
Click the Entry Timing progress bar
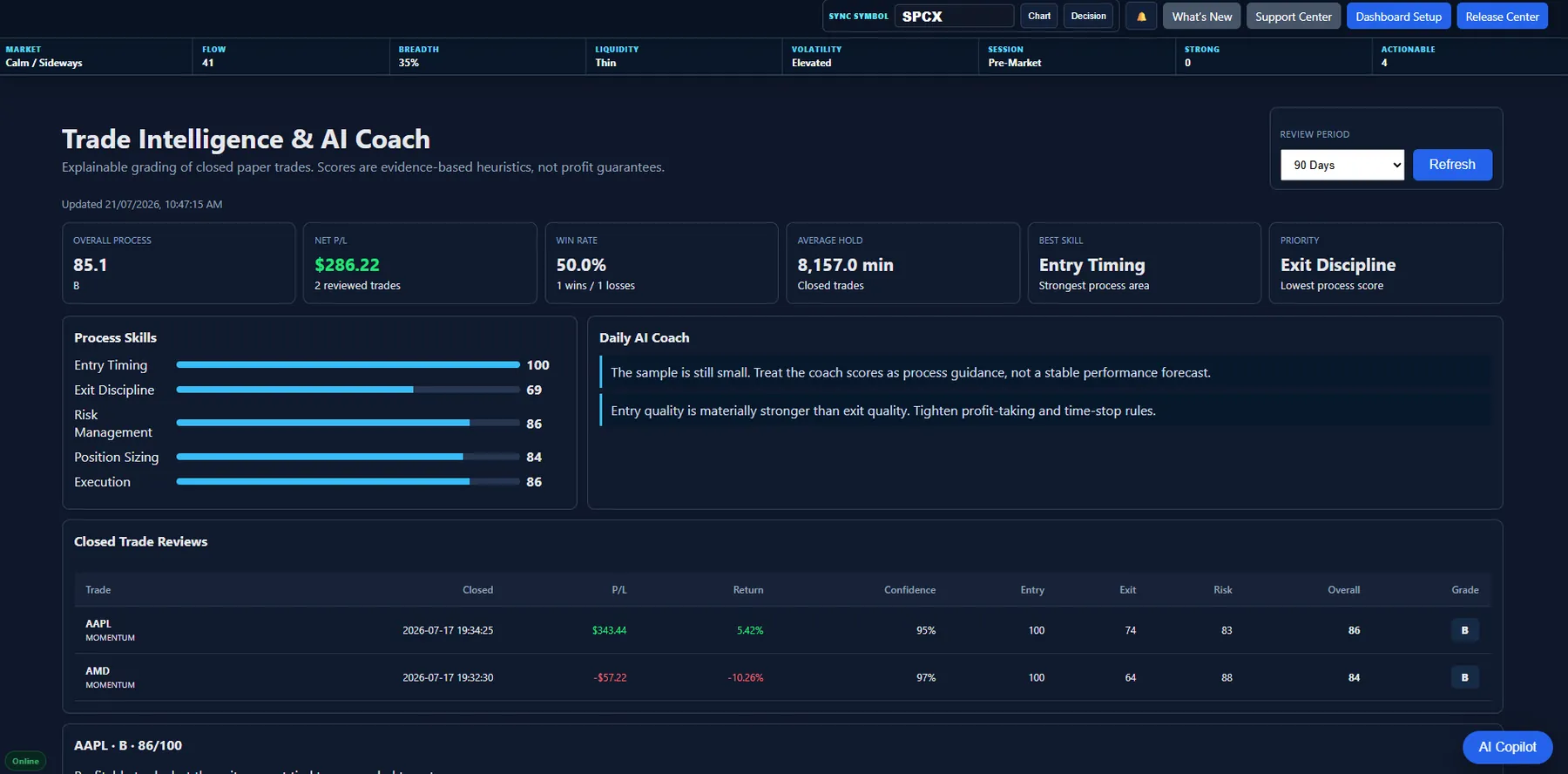click(348, 364)
